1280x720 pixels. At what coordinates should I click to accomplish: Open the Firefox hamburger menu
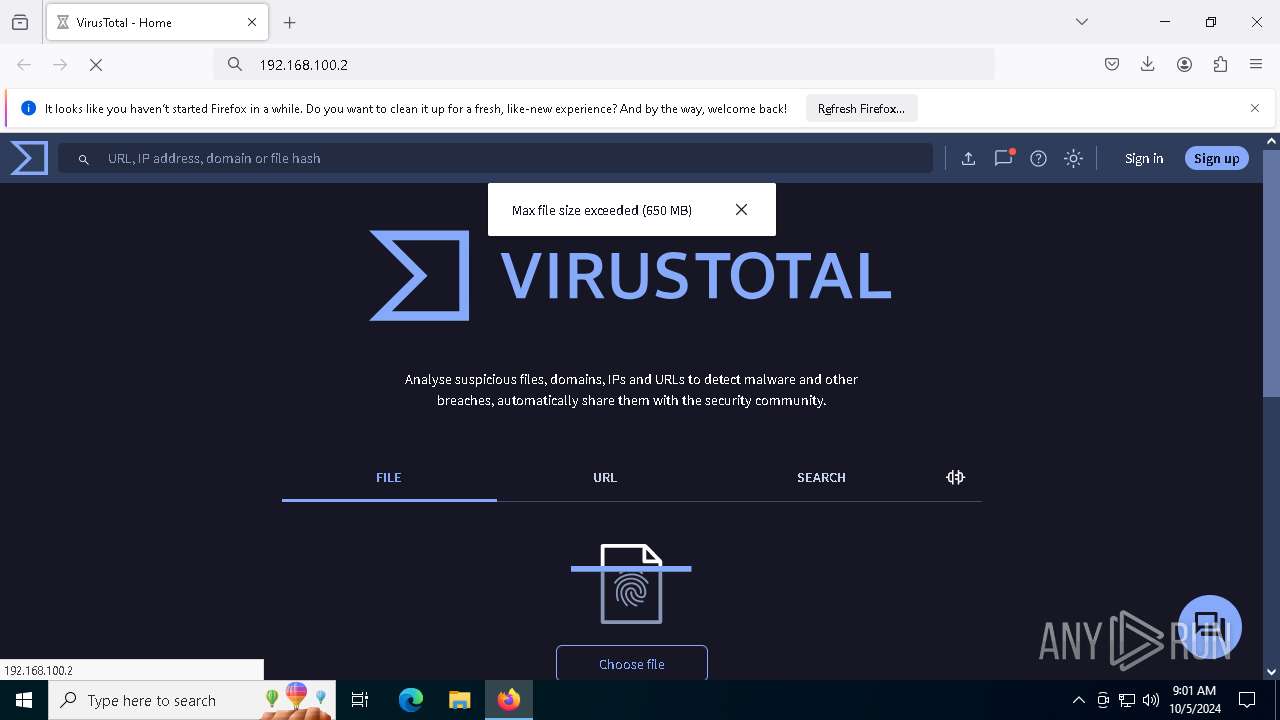coord(1256,64)
